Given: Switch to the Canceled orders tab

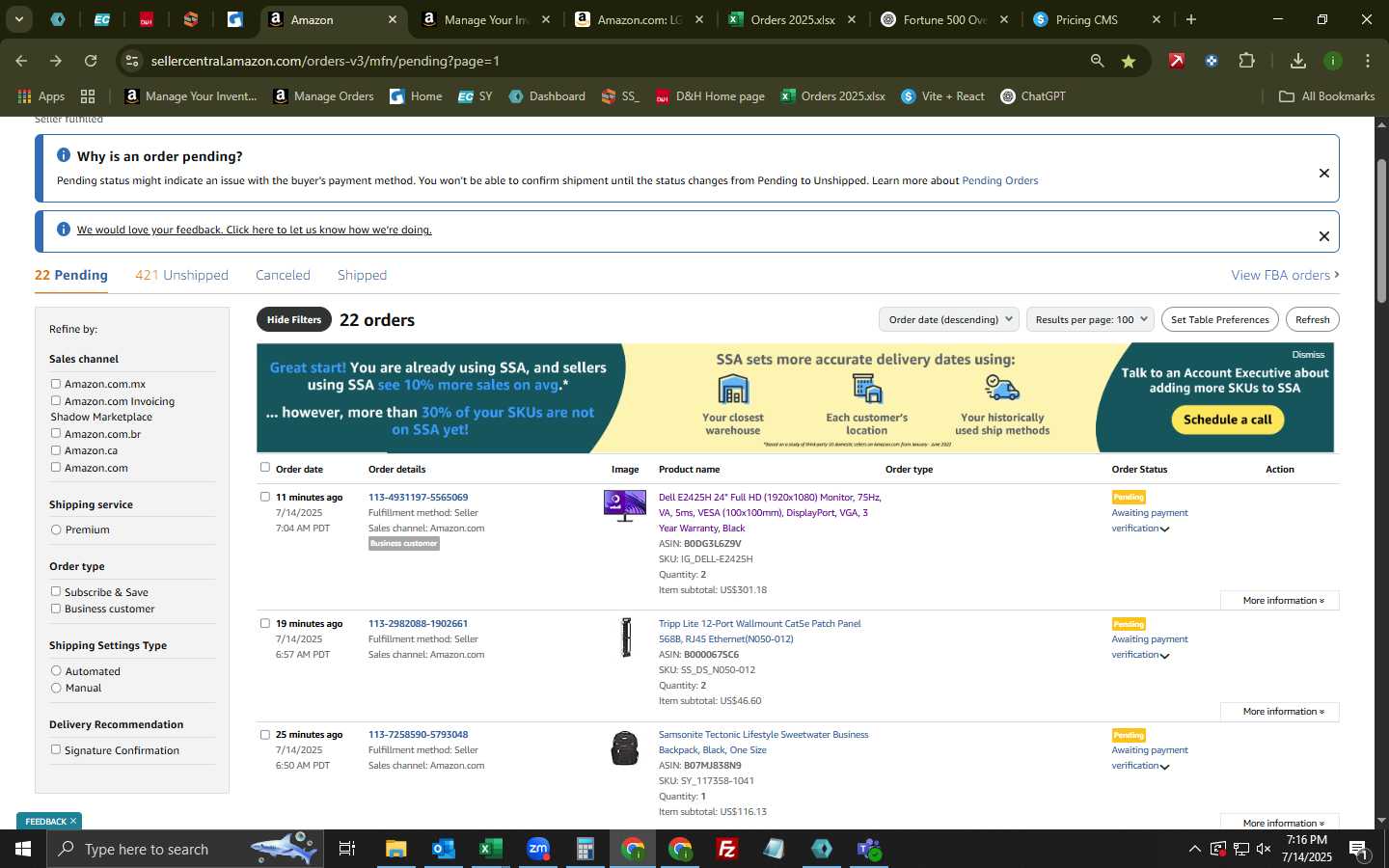Looking at the screenshot, I should click(283, 275).
